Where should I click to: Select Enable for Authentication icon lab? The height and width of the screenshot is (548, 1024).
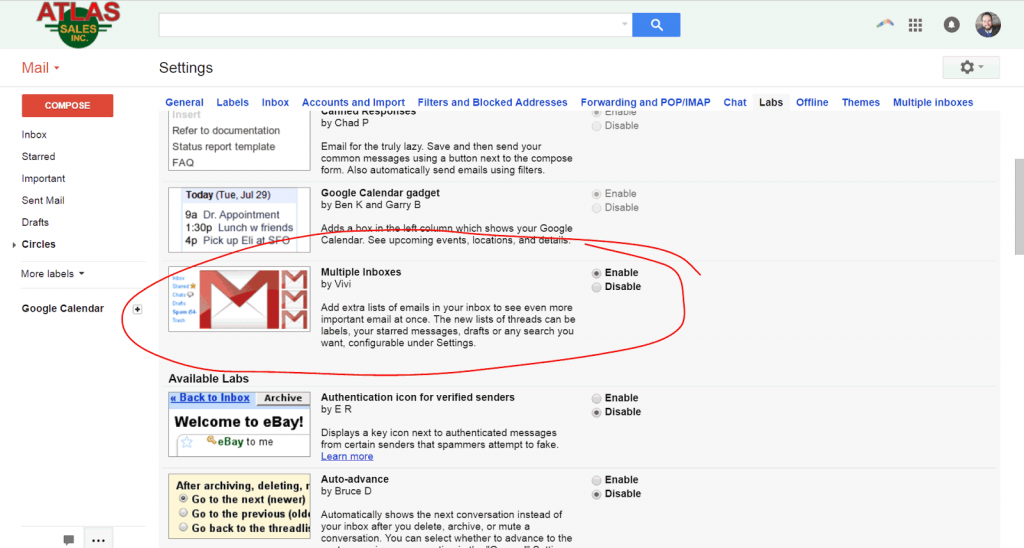[596, 398]
